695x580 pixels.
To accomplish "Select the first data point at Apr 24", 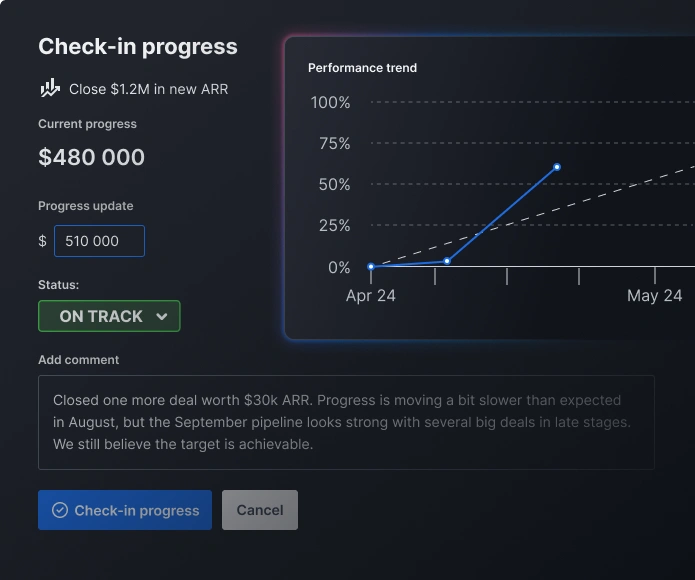I will pyautogui.click(x=371, y=266).
